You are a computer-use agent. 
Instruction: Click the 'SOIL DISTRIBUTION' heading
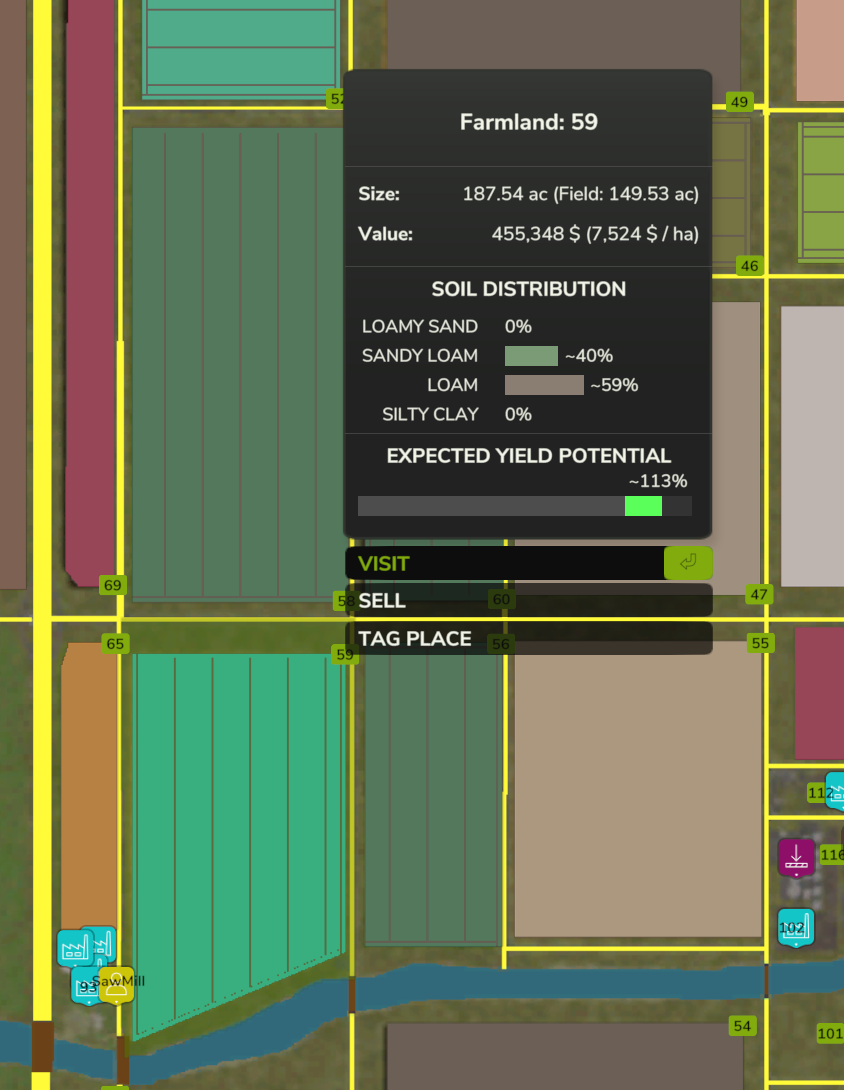tap(528, 289)
